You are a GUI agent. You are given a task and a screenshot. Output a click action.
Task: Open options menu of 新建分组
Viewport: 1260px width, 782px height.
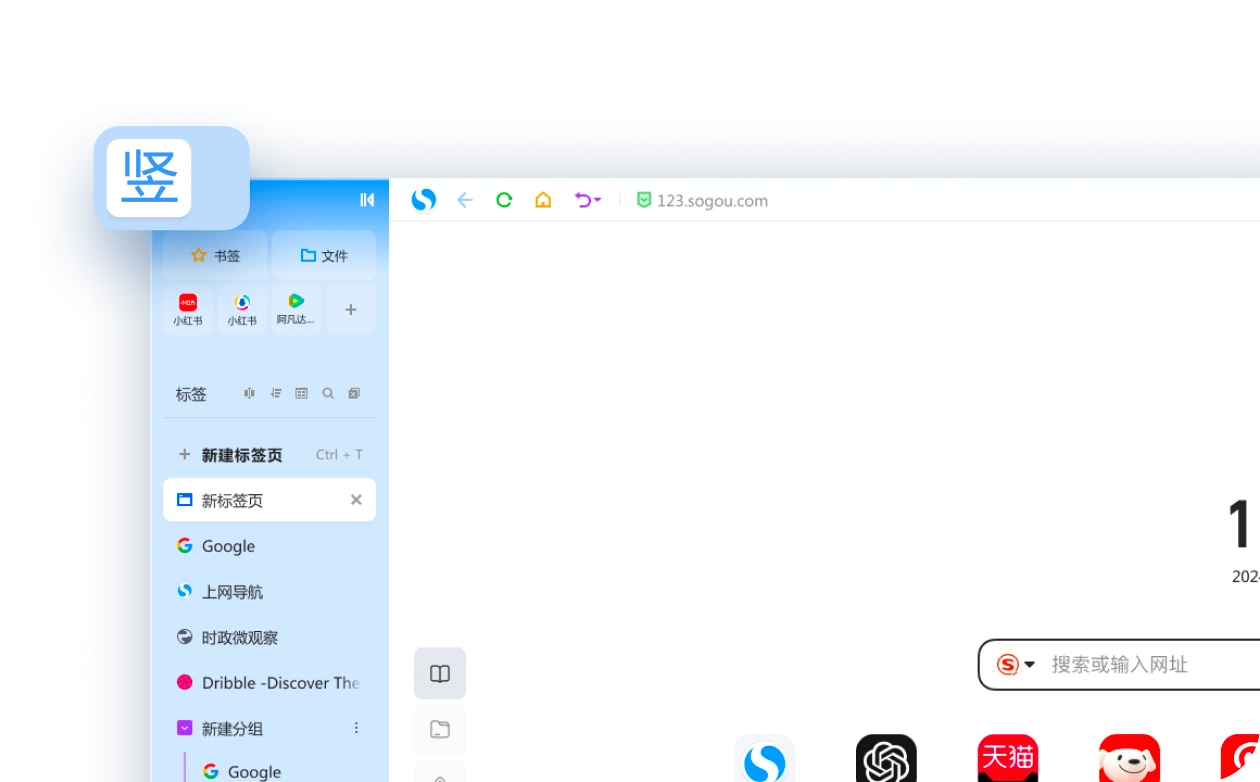[x=356, y=728]
